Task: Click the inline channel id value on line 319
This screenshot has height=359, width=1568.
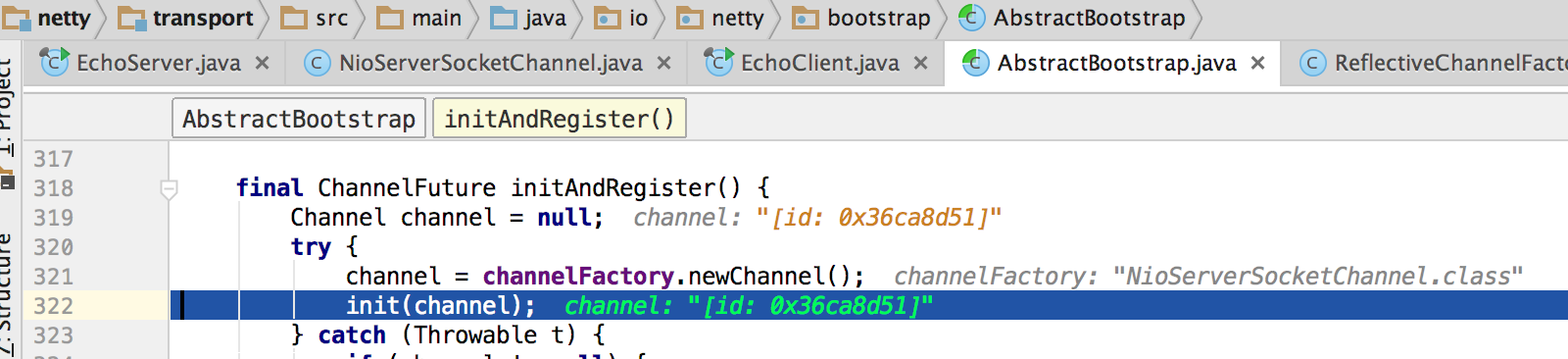Action: point(878,217)
